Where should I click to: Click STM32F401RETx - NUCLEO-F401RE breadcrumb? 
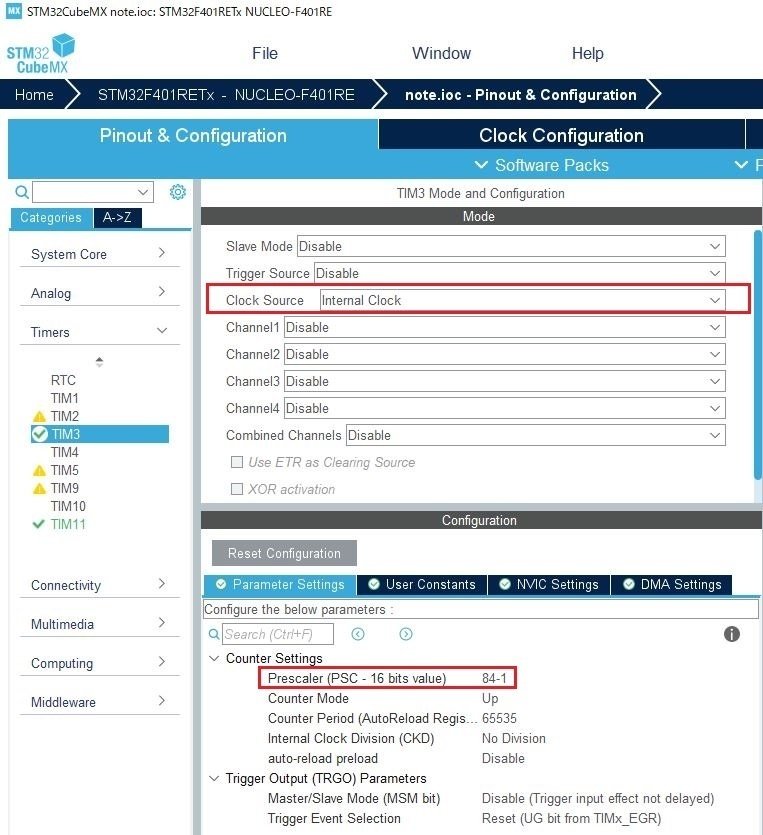point(226,95)
